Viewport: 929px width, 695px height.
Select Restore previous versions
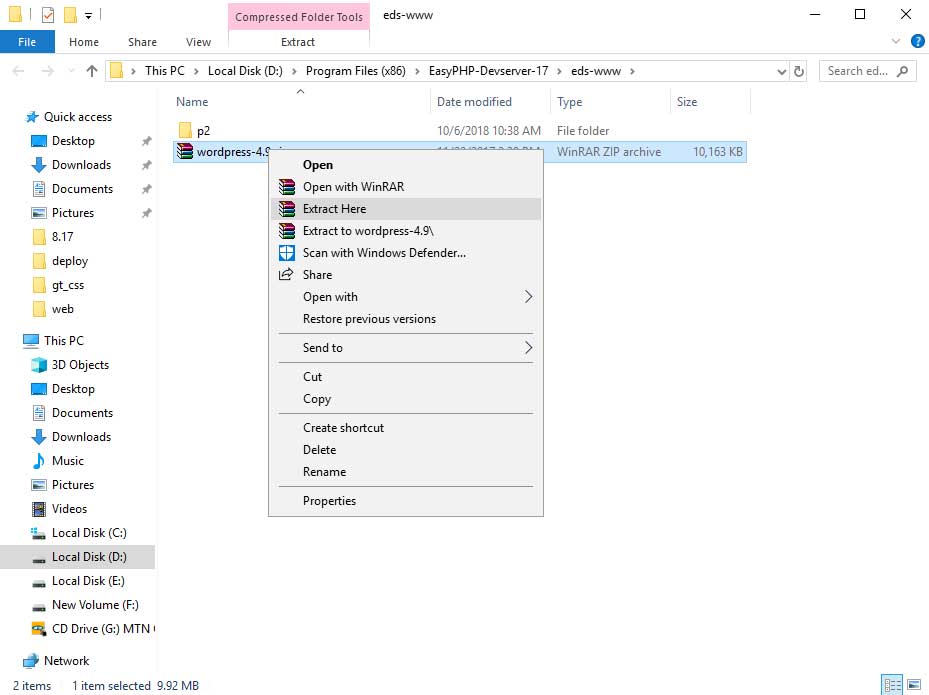406,319
